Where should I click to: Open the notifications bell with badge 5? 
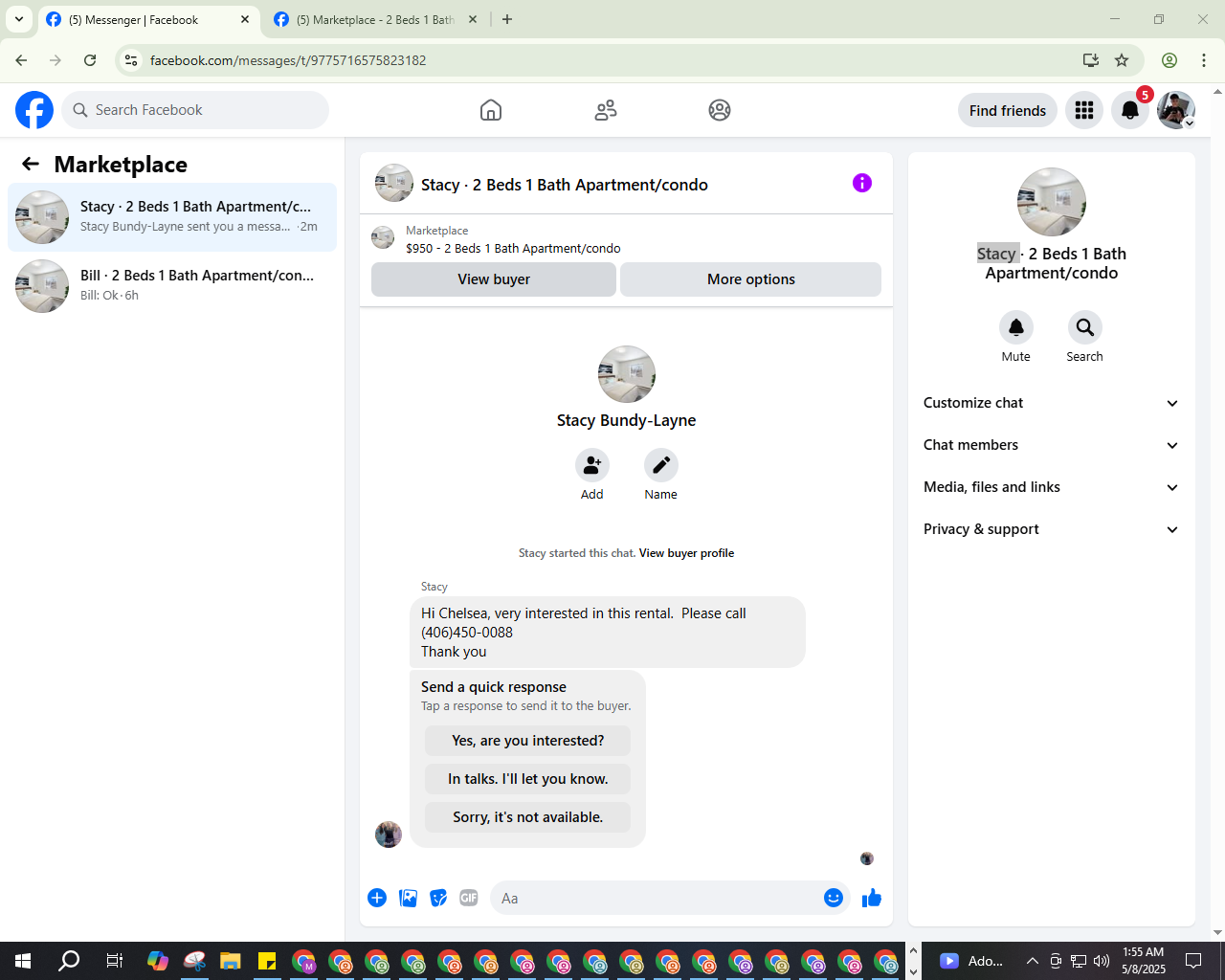[1130, 110]
